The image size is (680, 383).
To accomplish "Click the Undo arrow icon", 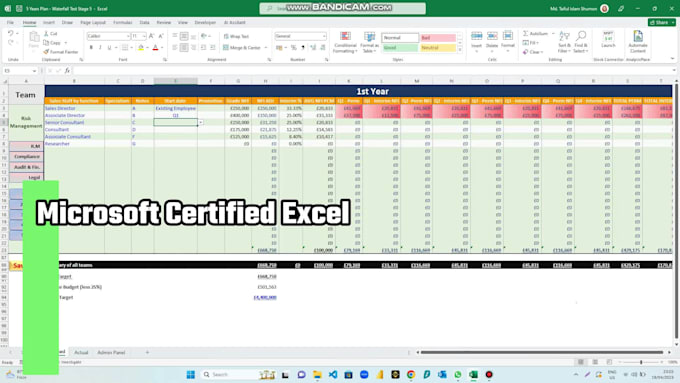I will pos(10,33).
